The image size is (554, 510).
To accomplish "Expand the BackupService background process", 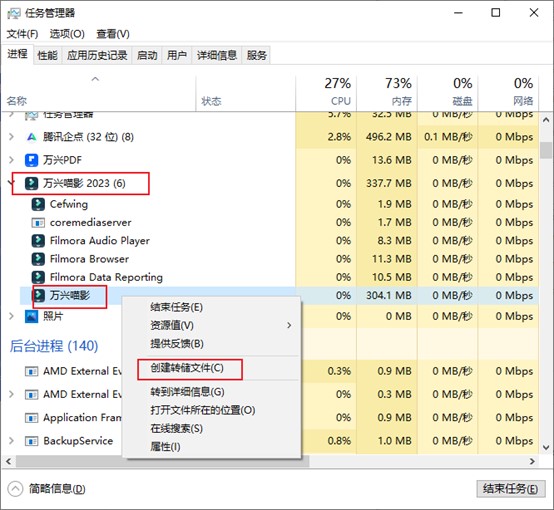I will coord(11,441).
